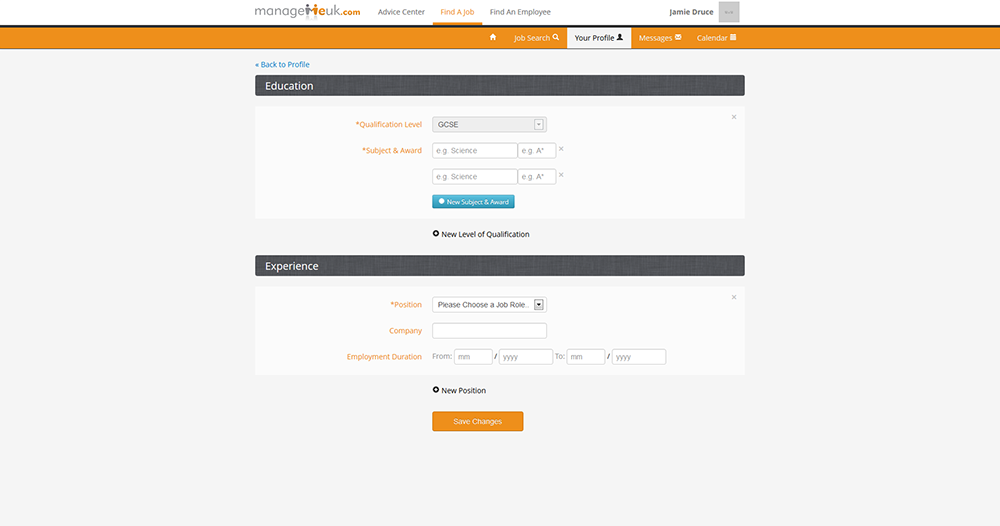Remove the first Subject & Award row
The width and height of the screenshot is (1000, 526).
561,149
